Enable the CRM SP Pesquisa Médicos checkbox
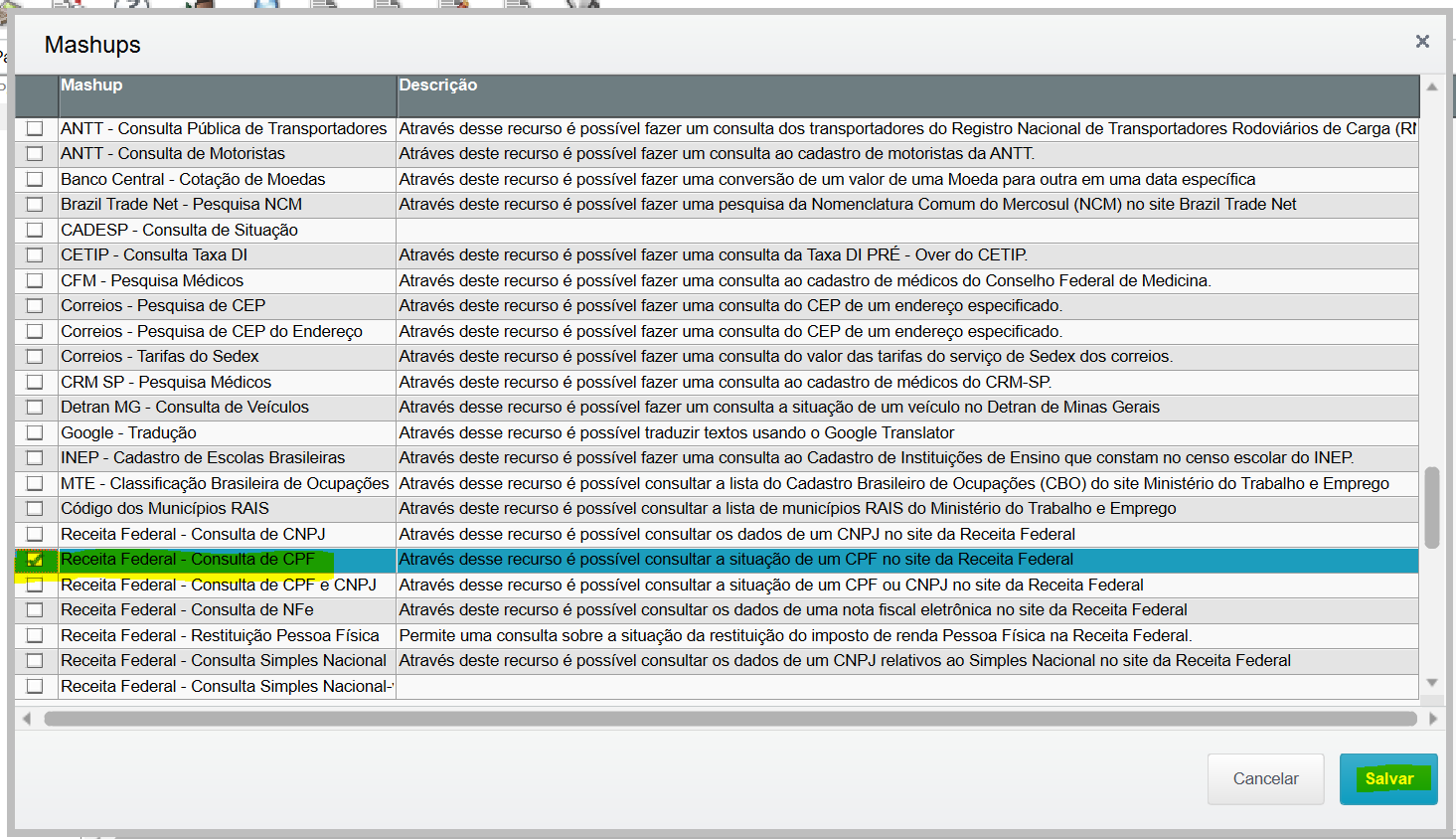 click(x=35, y=382)
